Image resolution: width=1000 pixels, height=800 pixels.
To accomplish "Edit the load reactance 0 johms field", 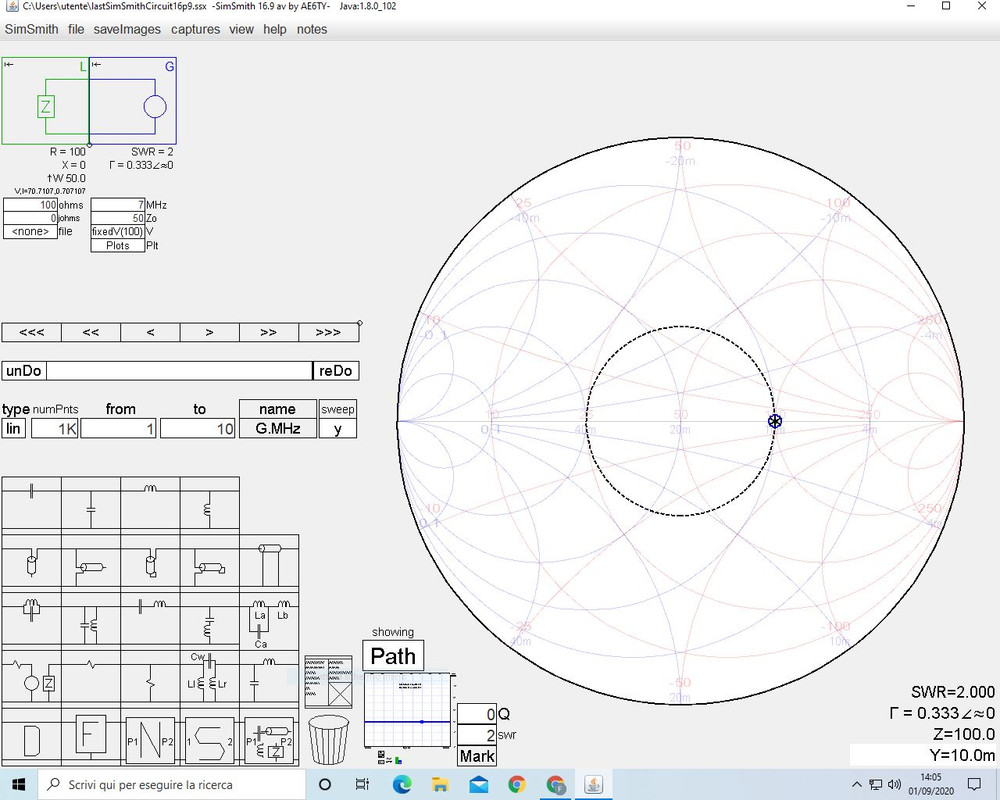I will click(x=30, y=218).
